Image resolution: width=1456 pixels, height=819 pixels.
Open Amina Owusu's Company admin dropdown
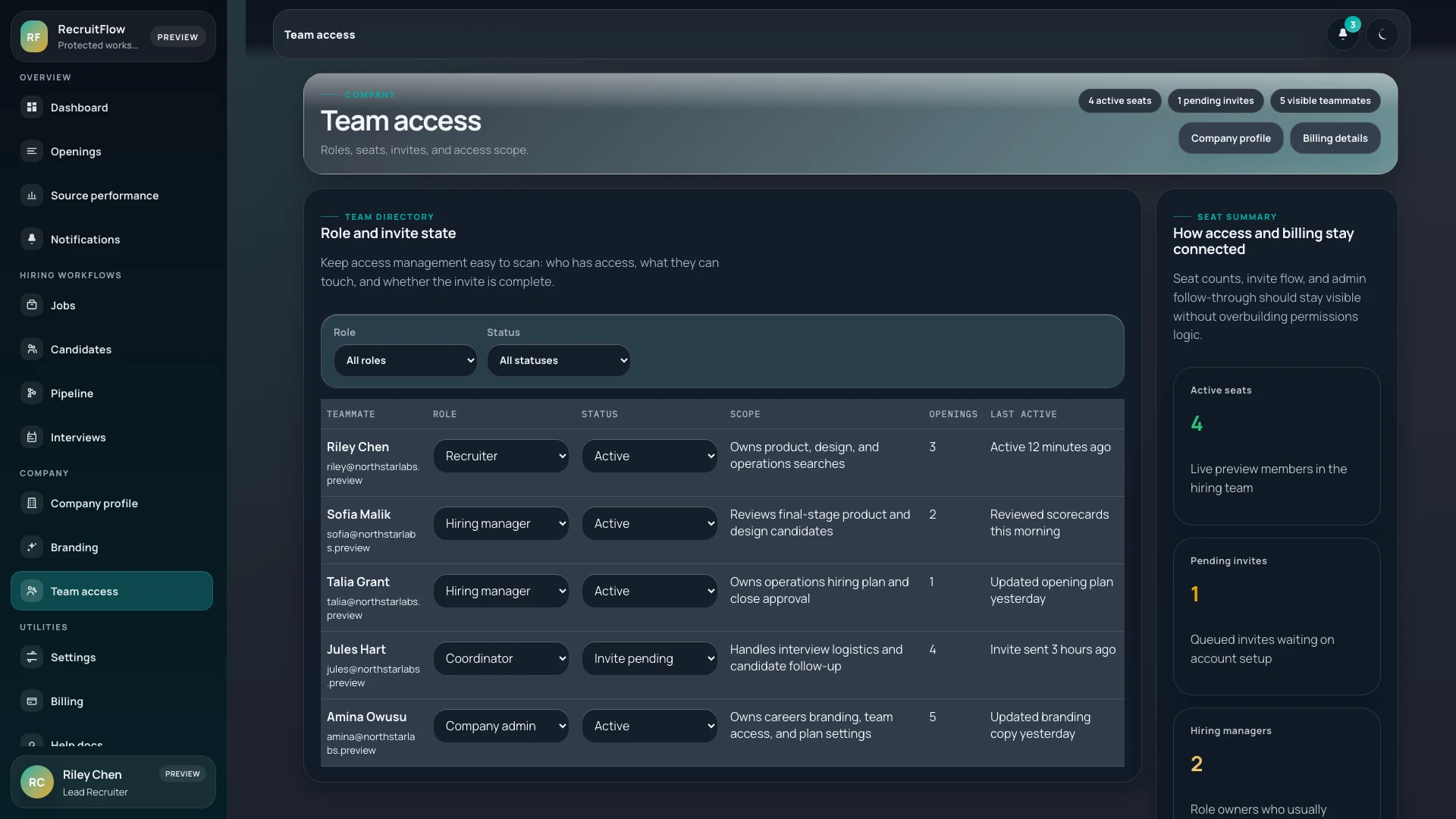[x=501, y=726]
